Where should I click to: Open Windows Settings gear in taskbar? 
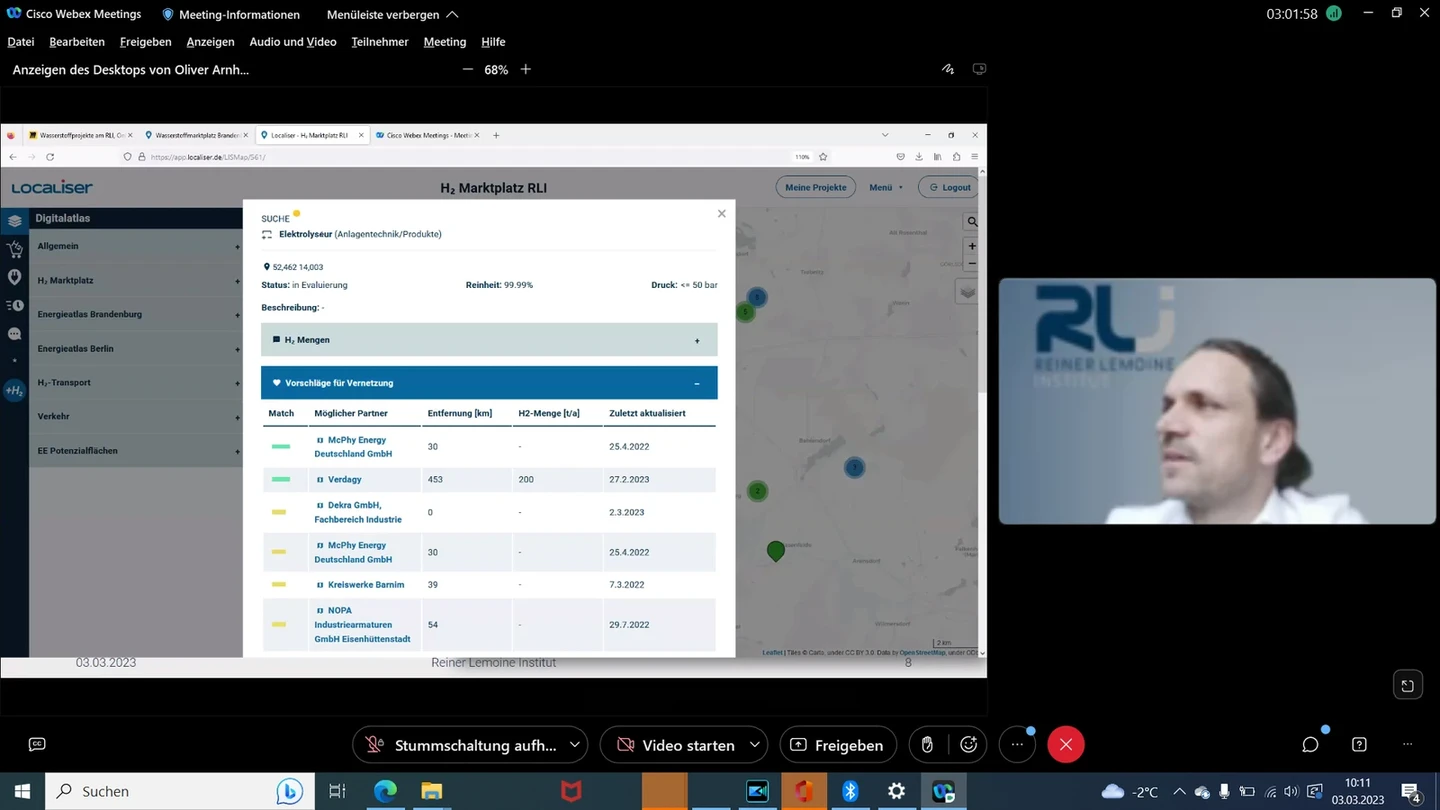click(896, 791)
